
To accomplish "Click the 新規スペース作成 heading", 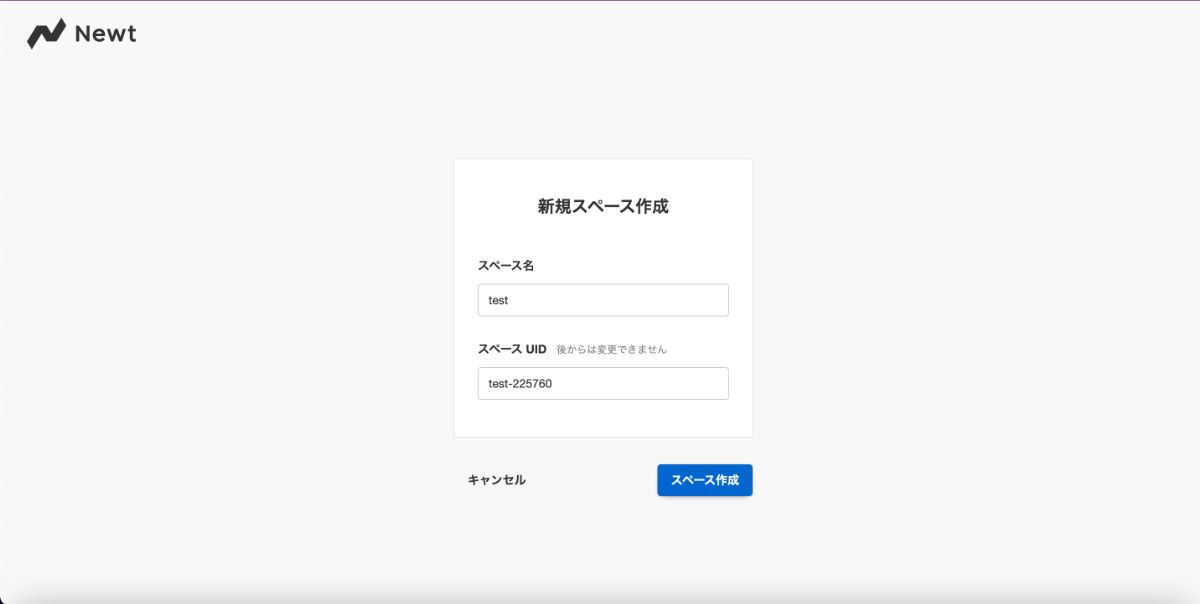I will pos(603,207).
